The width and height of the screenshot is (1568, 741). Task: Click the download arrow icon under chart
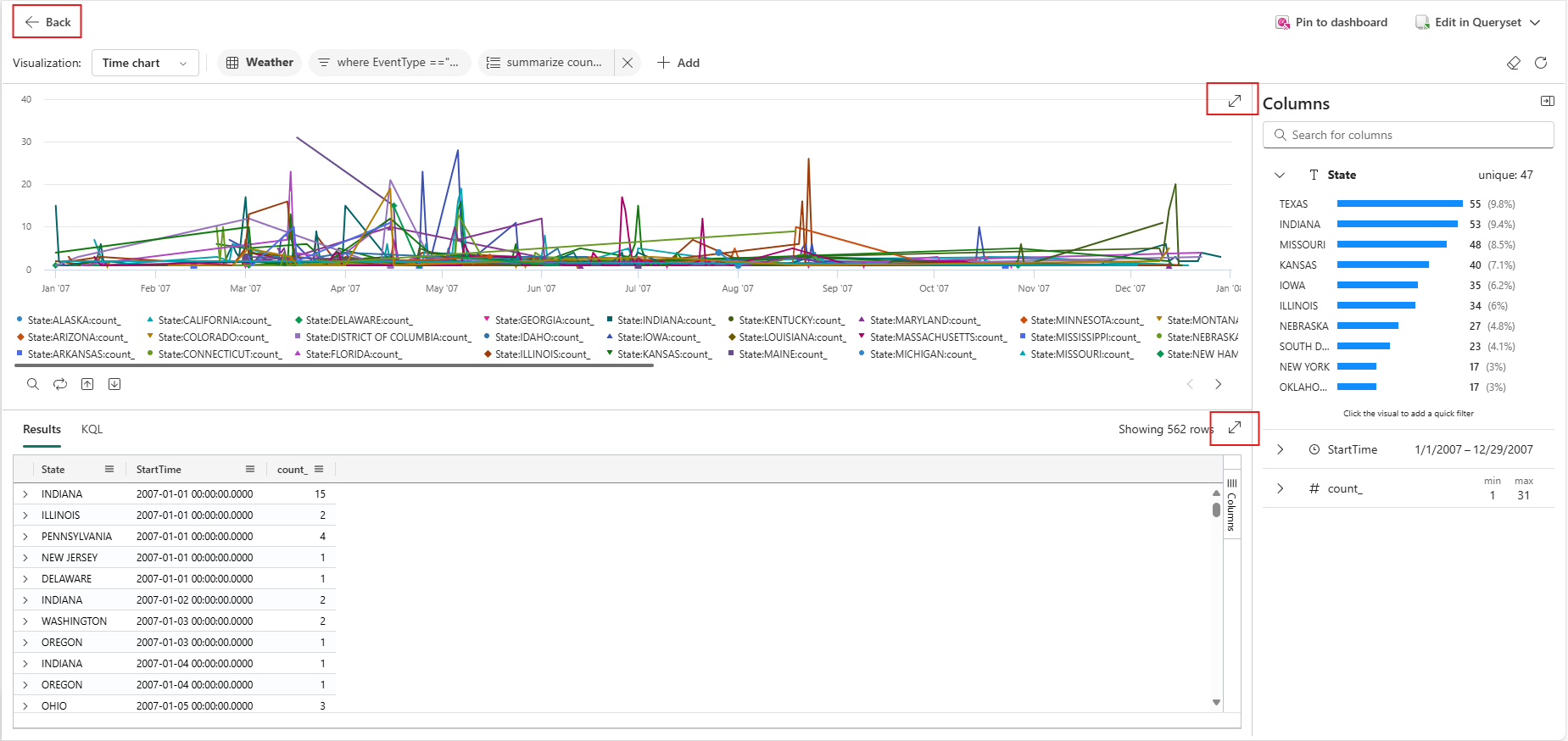tap(114, 384)
